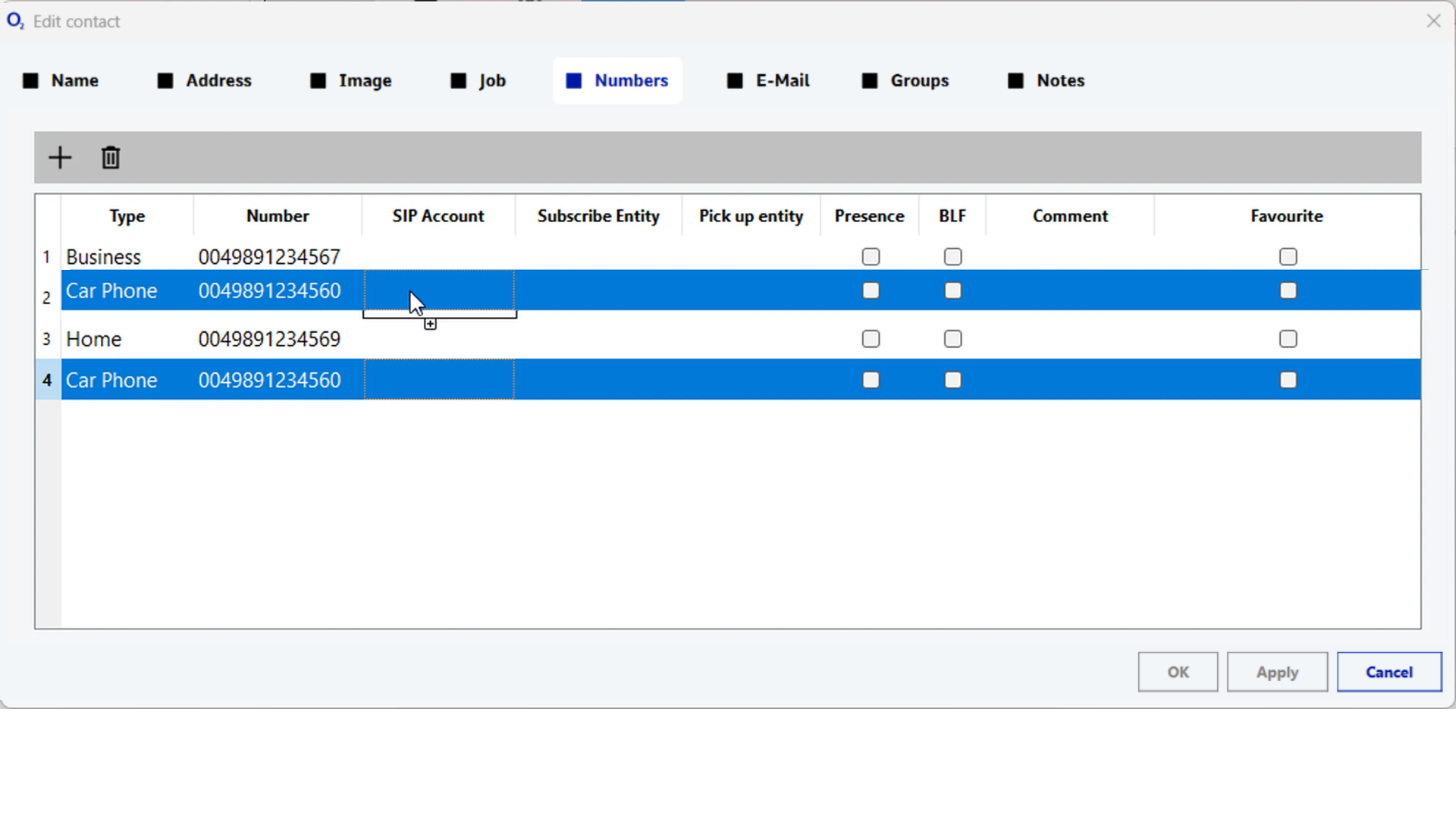Click the O2 logo icon in title bar
The width and height of the screenshot is (1456, 819).
click(15, 21)
